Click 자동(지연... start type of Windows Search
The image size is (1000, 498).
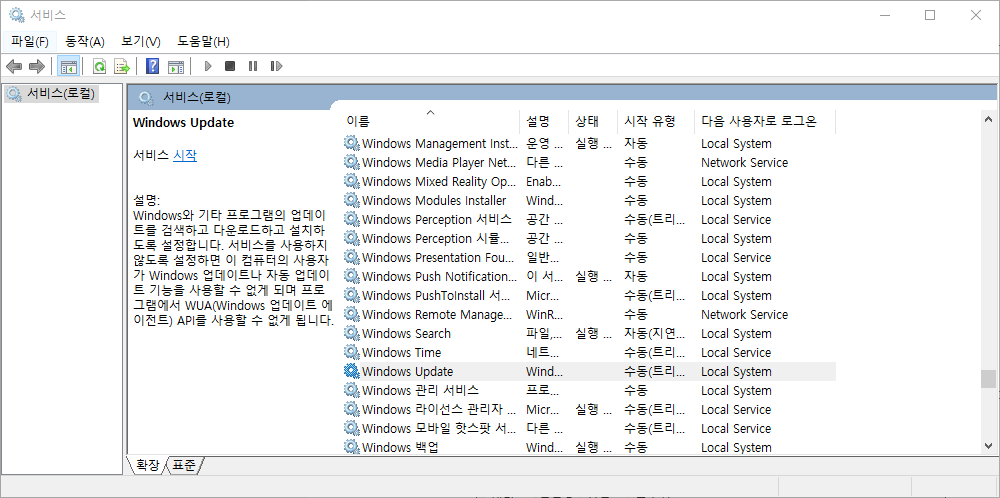(x=655, y=333)
